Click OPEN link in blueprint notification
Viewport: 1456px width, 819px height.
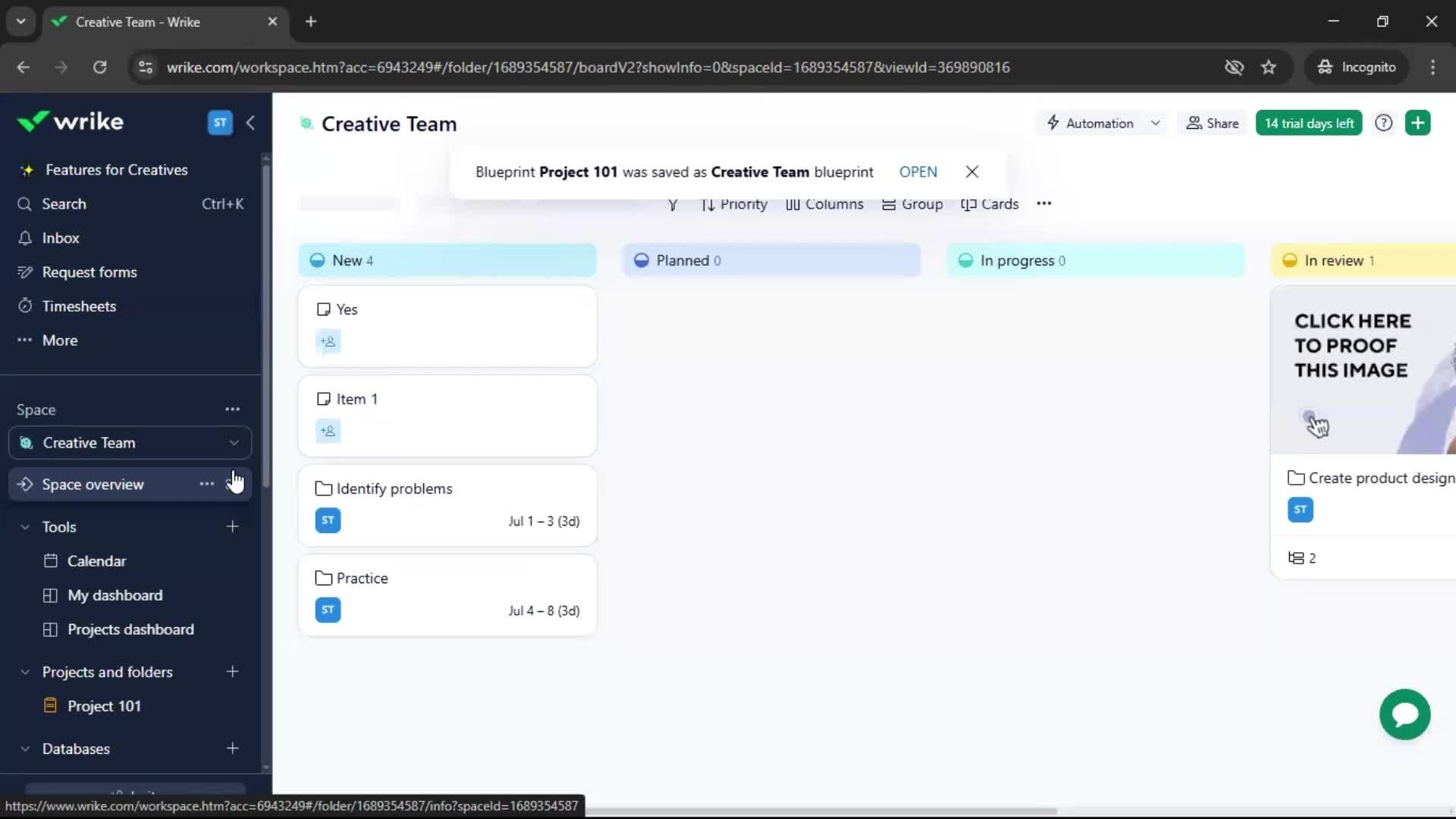(918, 172)
